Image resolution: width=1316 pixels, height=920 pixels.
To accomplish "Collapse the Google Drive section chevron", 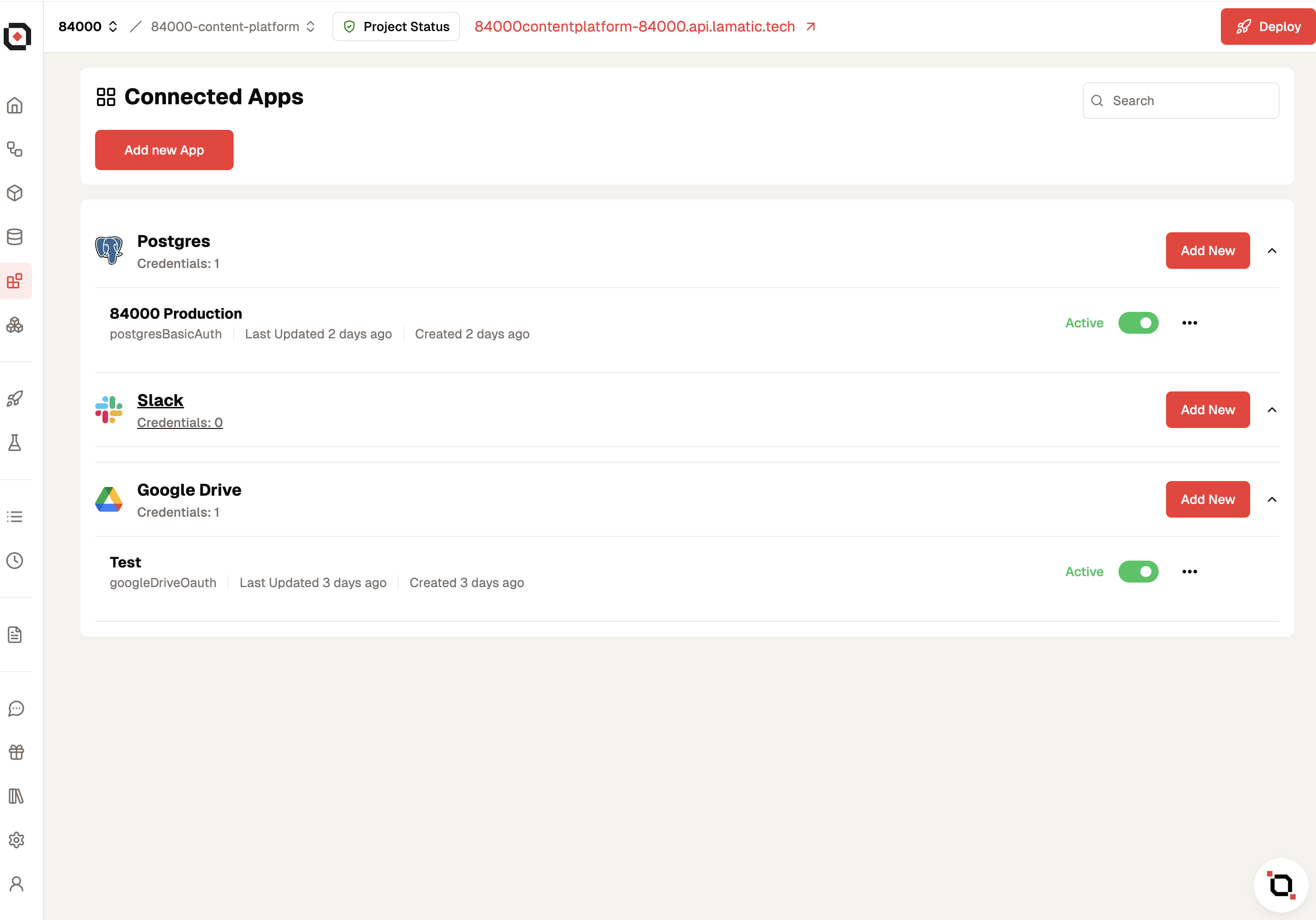I will click(x=1271, y=499).
